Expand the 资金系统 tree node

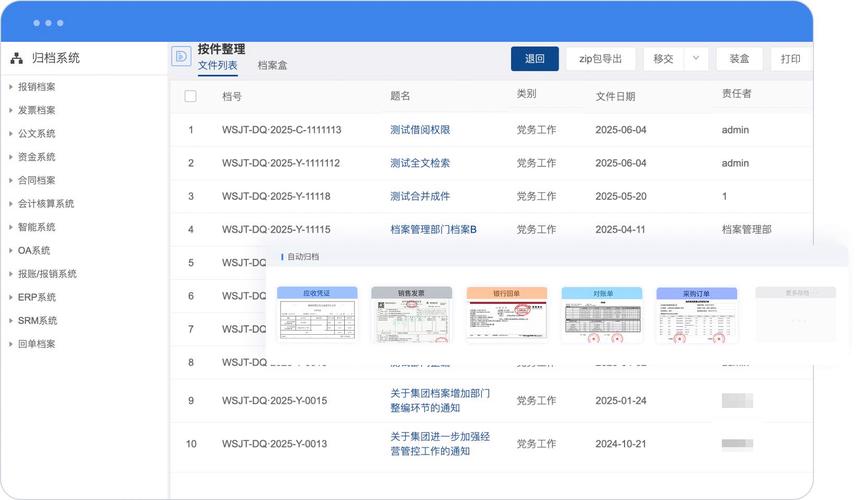pos(10,157)
